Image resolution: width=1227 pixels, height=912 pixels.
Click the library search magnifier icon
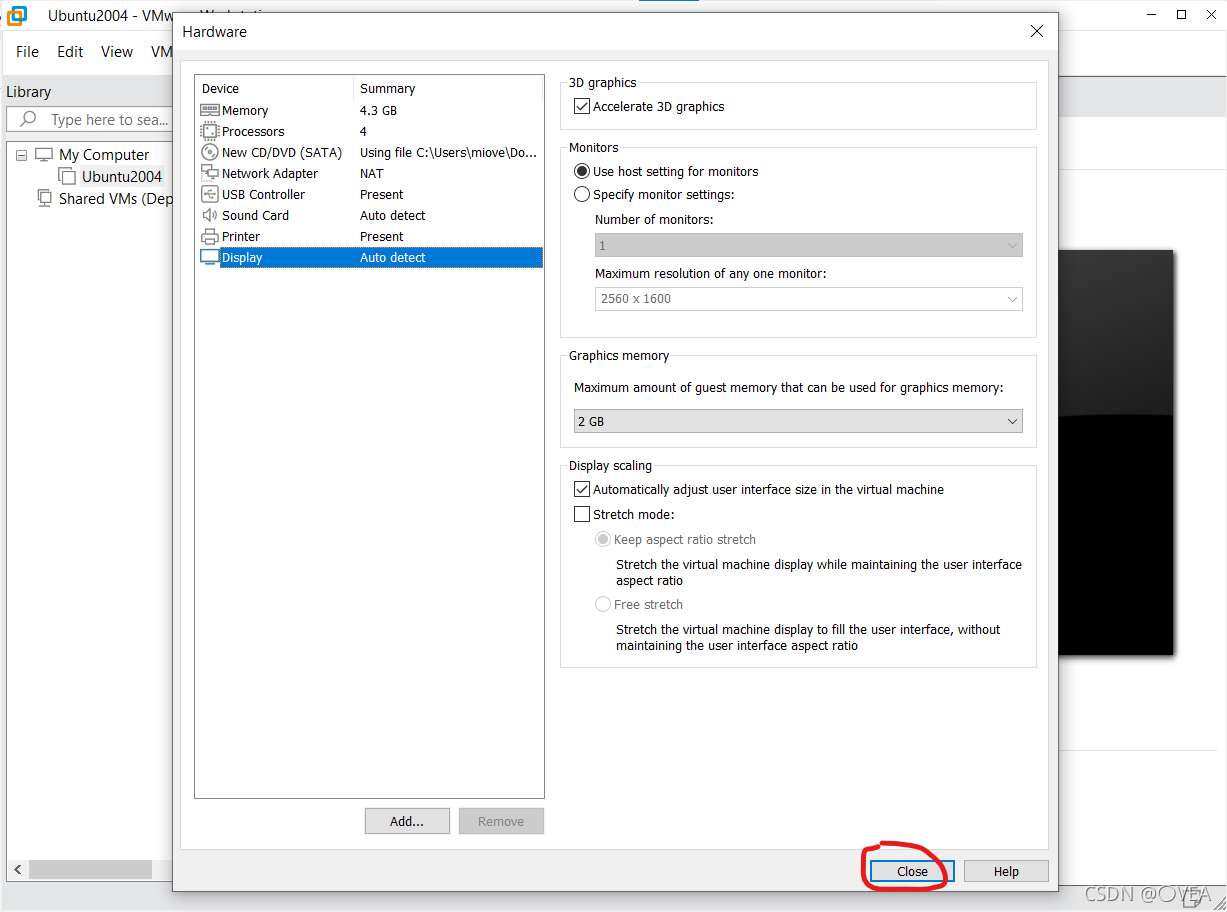(28, 119)
